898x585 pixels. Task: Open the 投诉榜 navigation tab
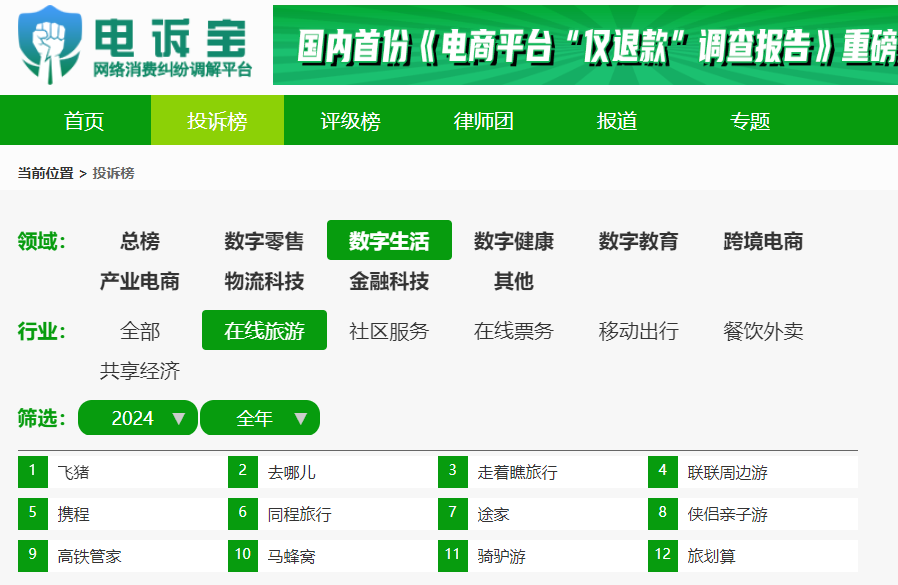point(217,120)
